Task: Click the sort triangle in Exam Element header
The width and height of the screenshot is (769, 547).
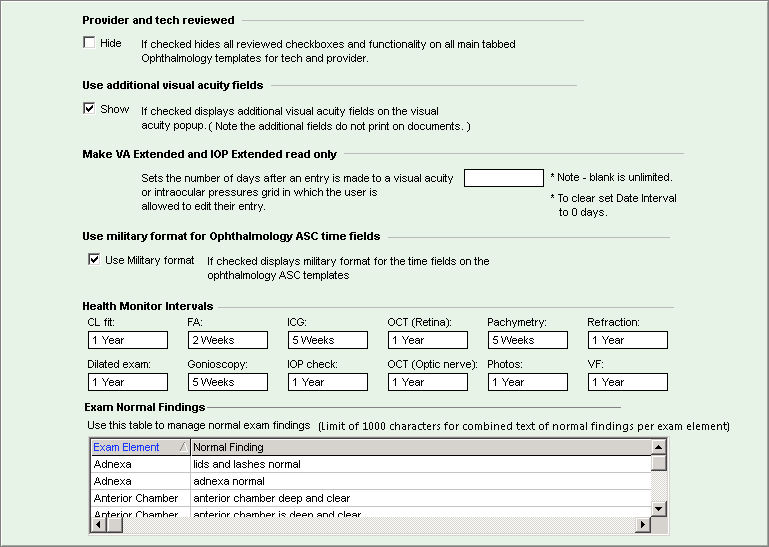Action: 183,447
